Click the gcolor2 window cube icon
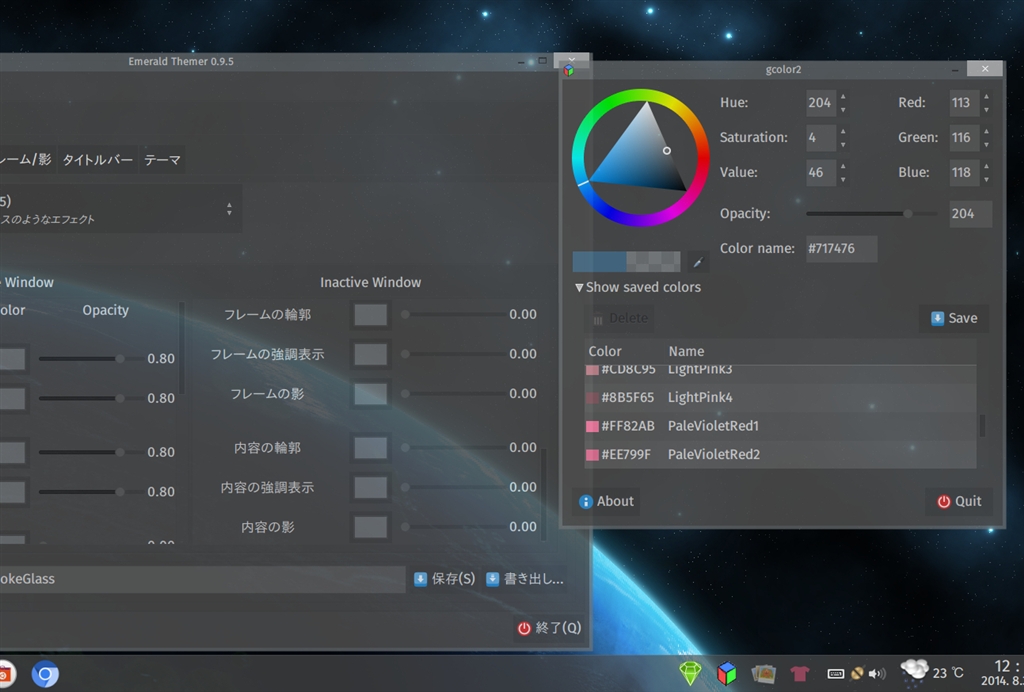1024x692 pixels. coord(569,70)
